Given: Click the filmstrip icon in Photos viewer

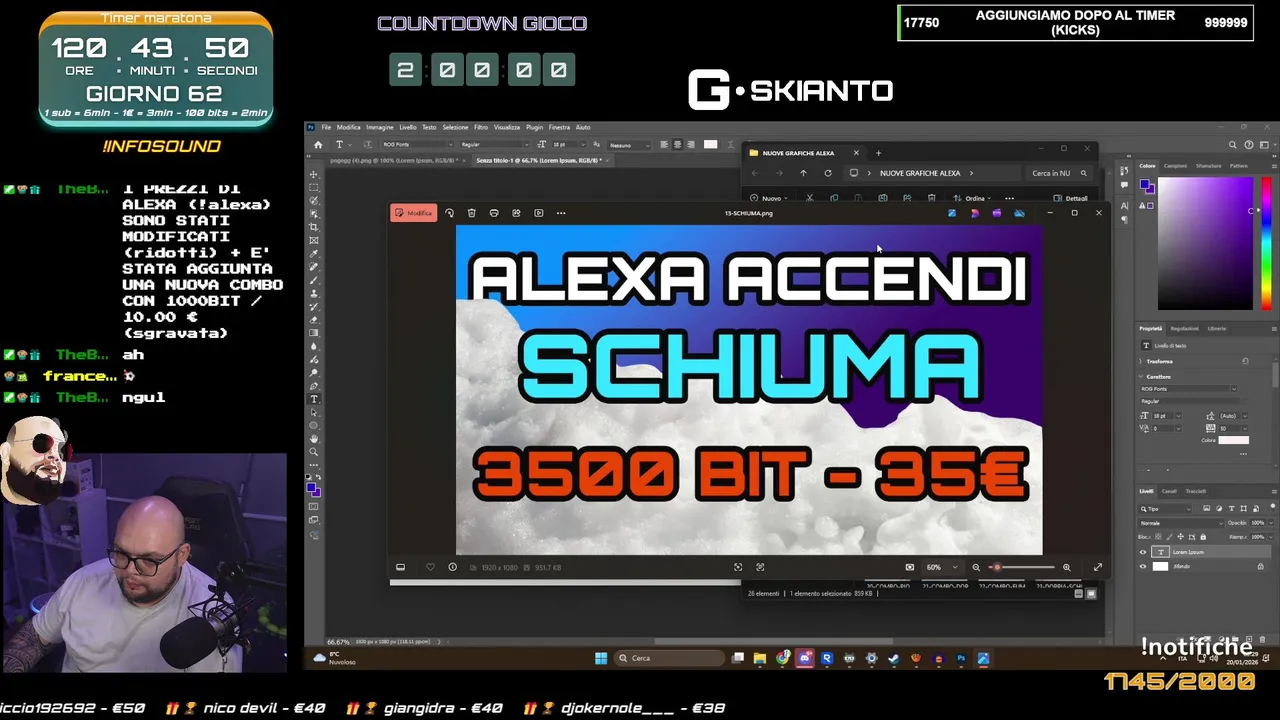Looking at the screenshot, I should [x=400, y=567].
